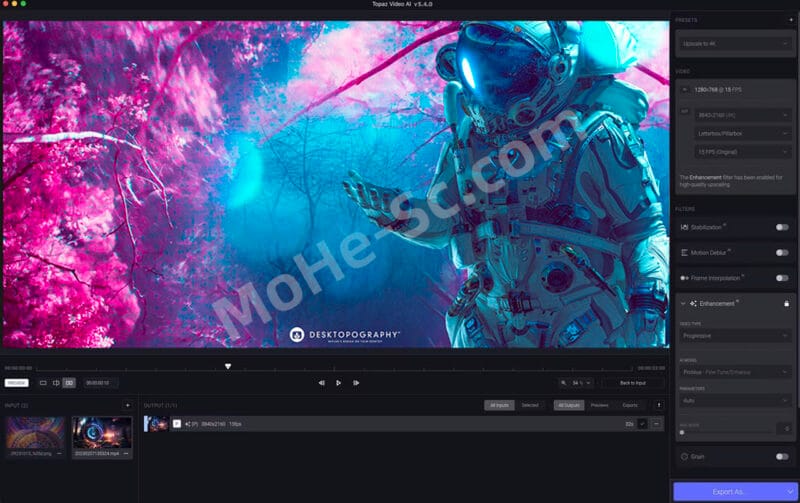800x503 pixels.
Task: Open the 3840x2160 output resolution dropdown
Action: coord(742,115)
